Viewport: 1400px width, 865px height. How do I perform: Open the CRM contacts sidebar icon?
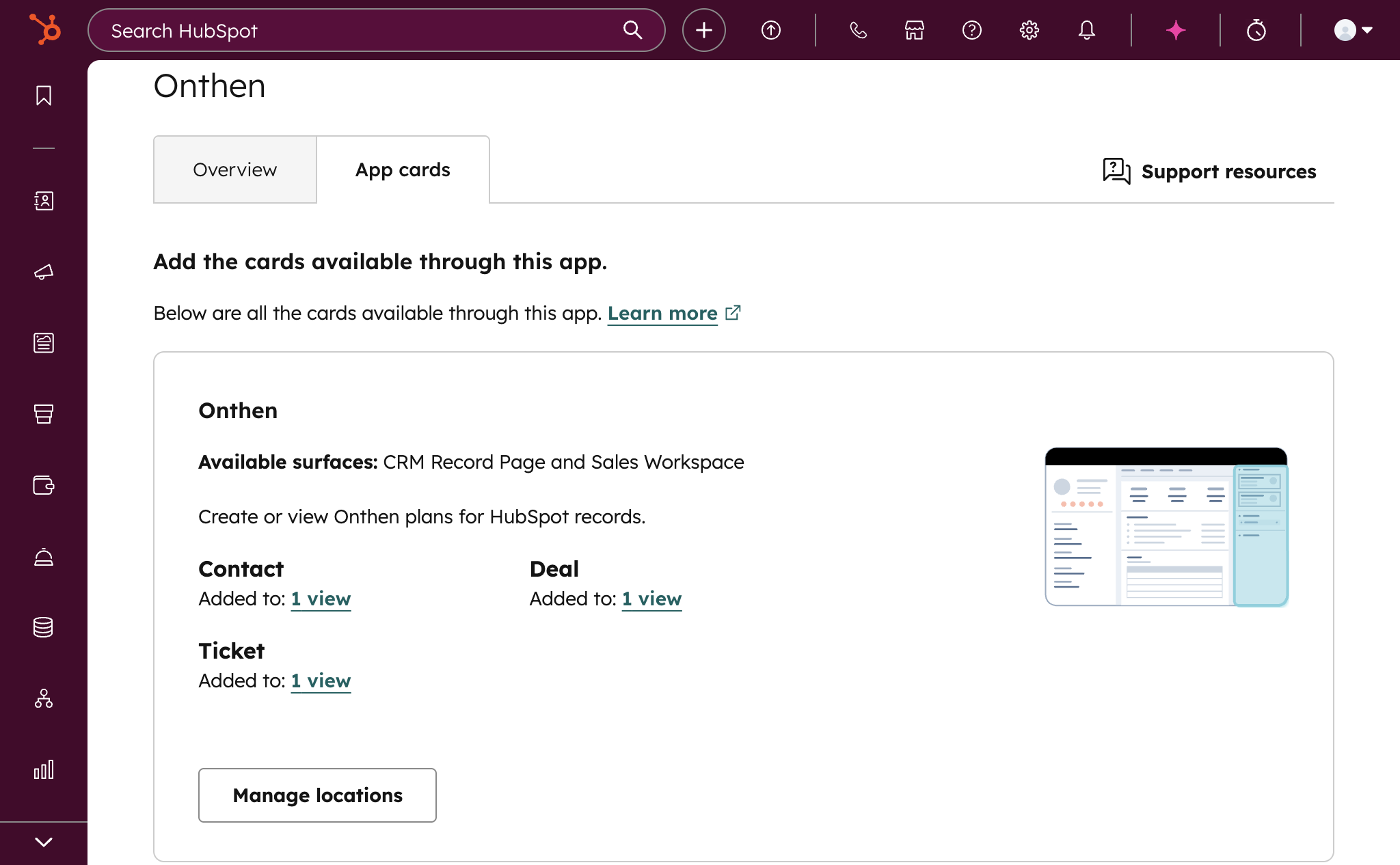(x=44, y=201)
